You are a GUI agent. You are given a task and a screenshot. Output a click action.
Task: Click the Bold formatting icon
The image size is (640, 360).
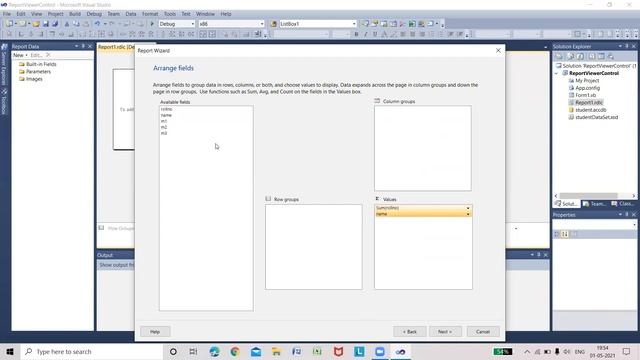click(356, 34)
